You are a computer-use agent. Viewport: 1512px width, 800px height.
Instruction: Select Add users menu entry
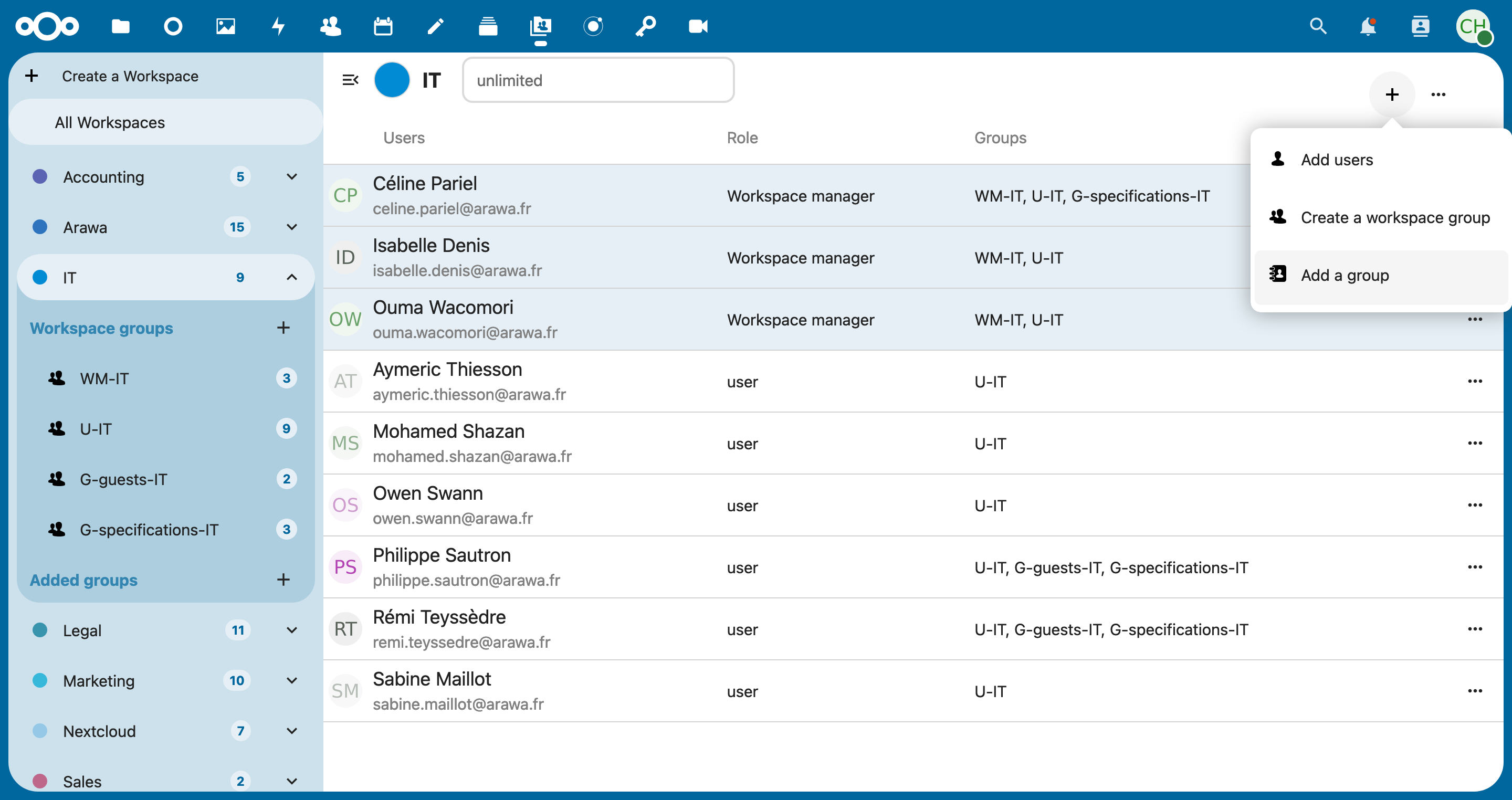point(1337,160)
